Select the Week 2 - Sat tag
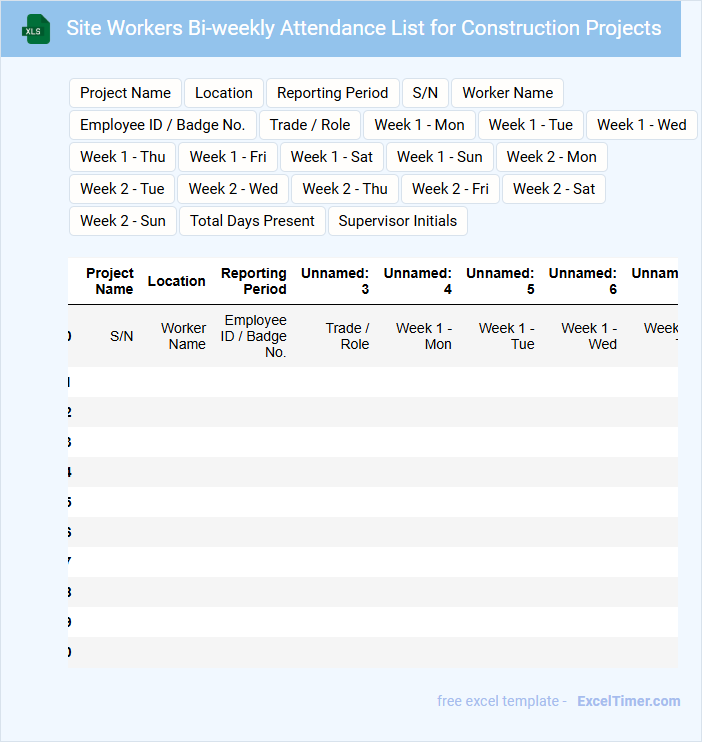The image size is (702, 742). [x=554, y=189]
